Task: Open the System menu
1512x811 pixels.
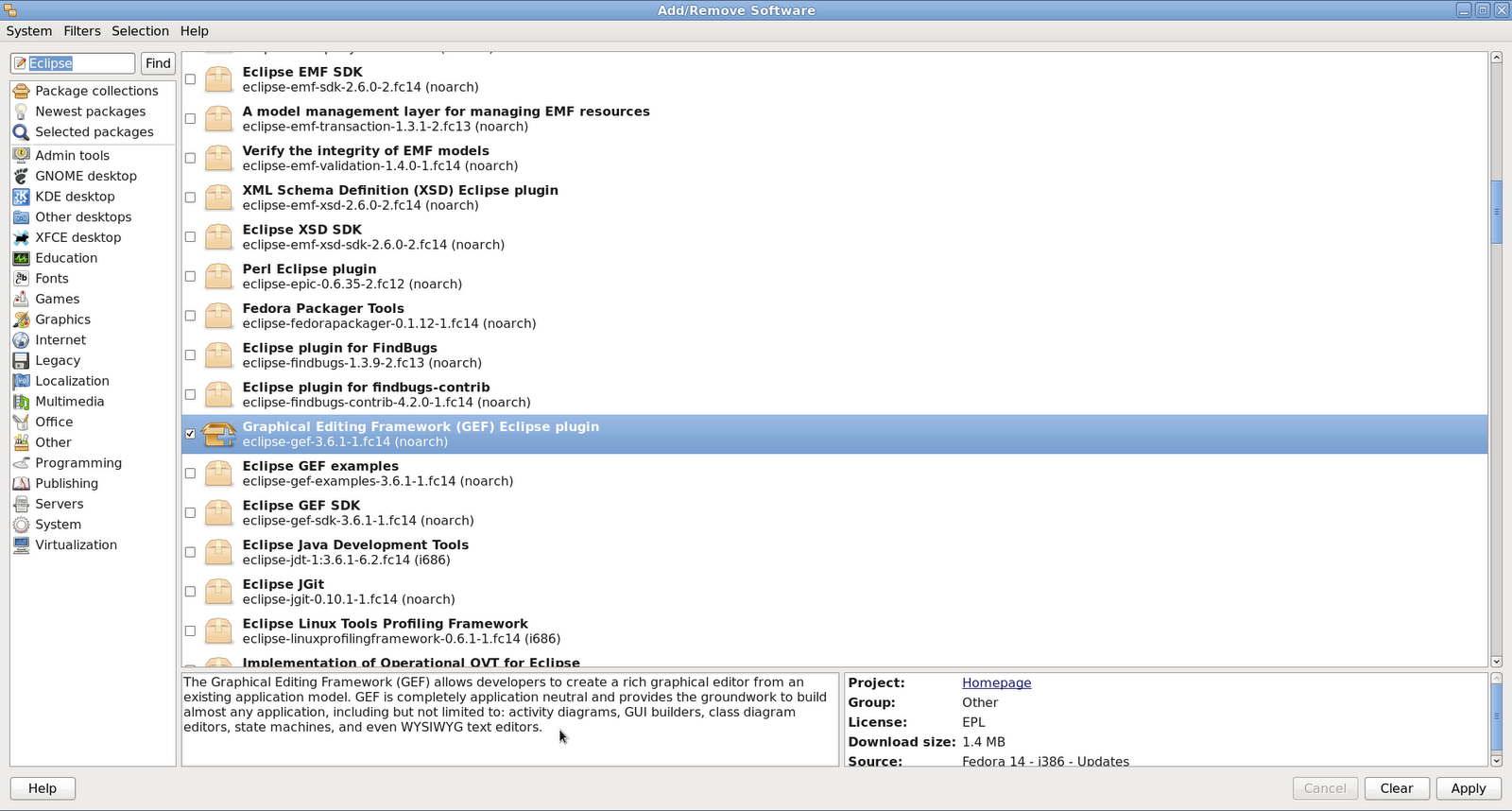Action: [29, 31]
